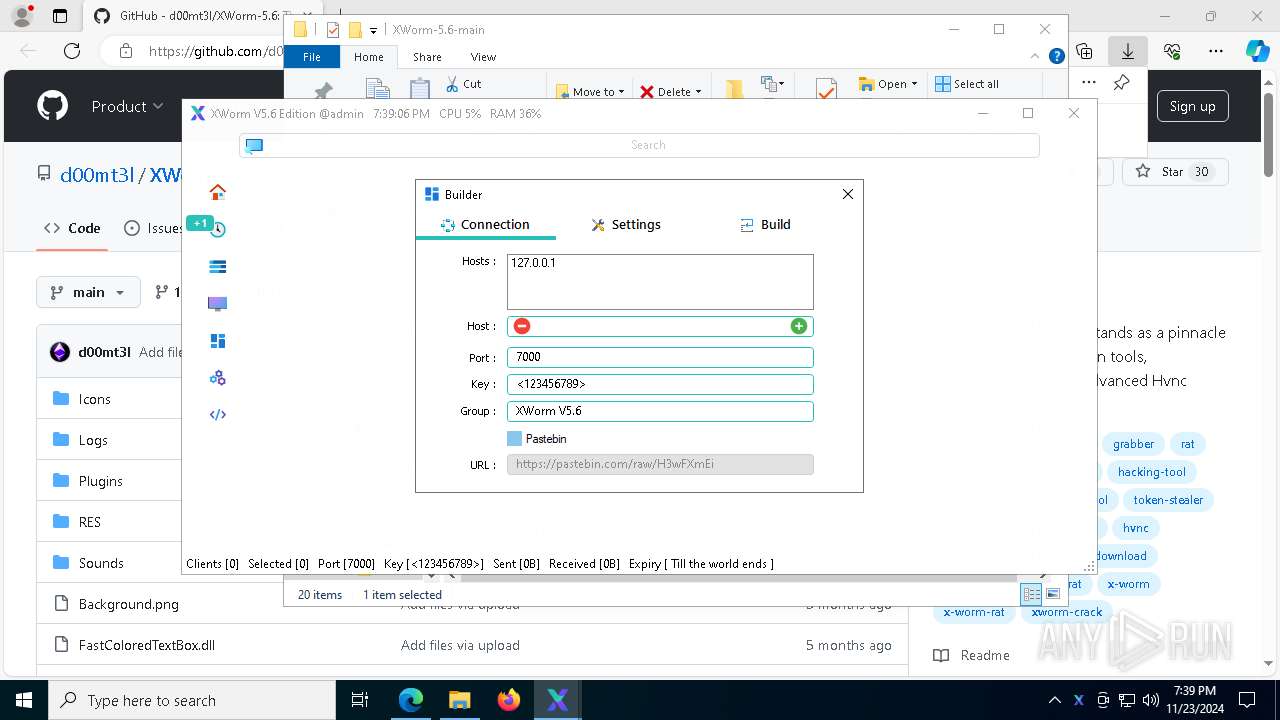
Task: Open the Logs folder on GitHub
Action: coord(93,440)
